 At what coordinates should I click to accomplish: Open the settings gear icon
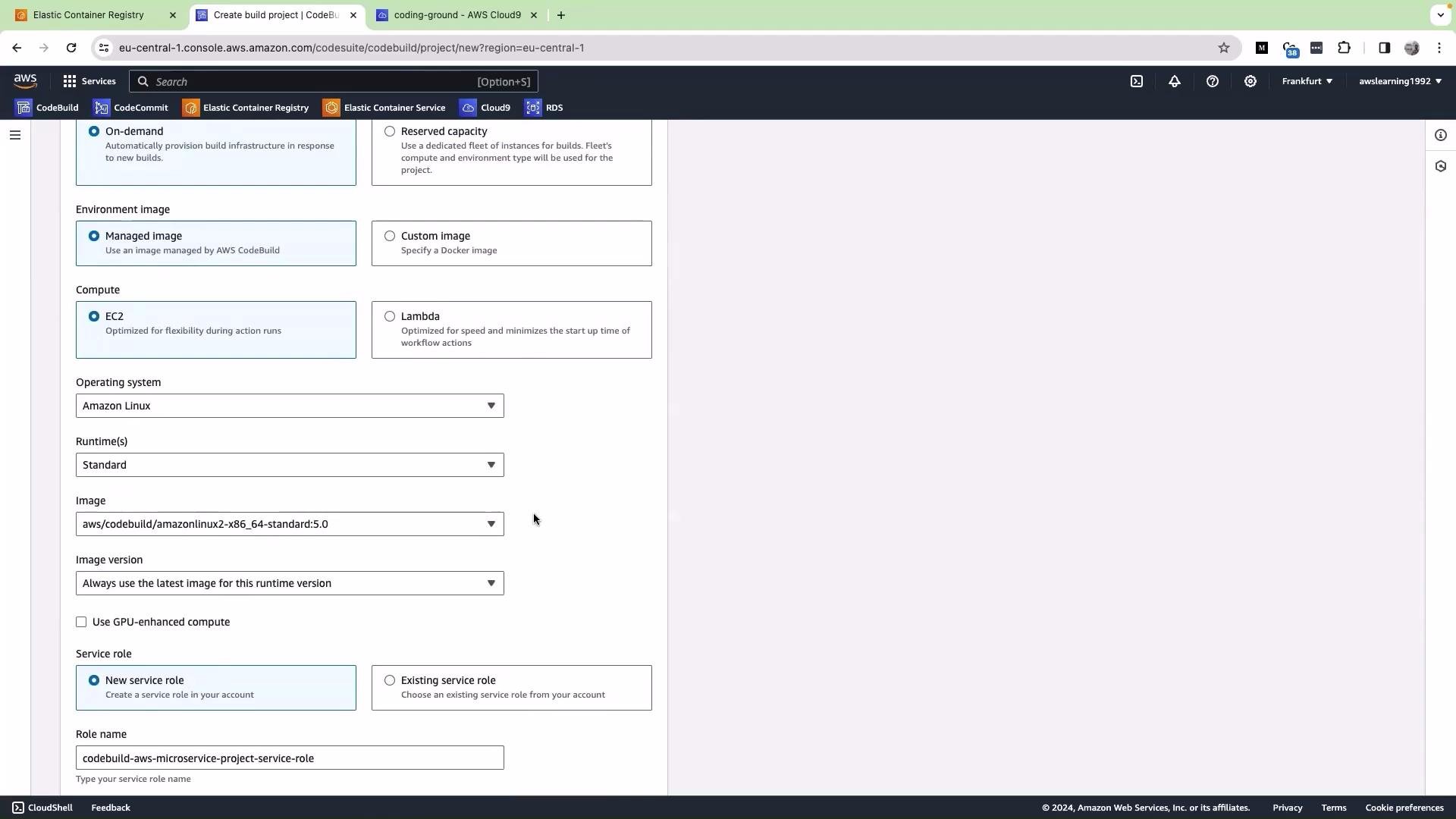click(x=1250, y=81)
